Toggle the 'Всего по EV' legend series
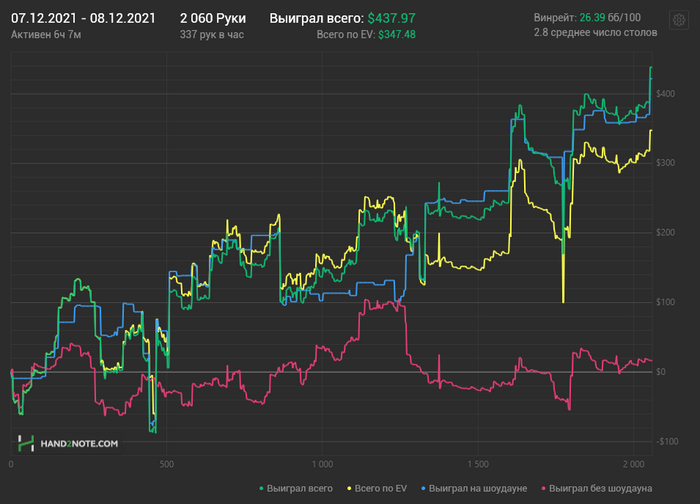 377,489
